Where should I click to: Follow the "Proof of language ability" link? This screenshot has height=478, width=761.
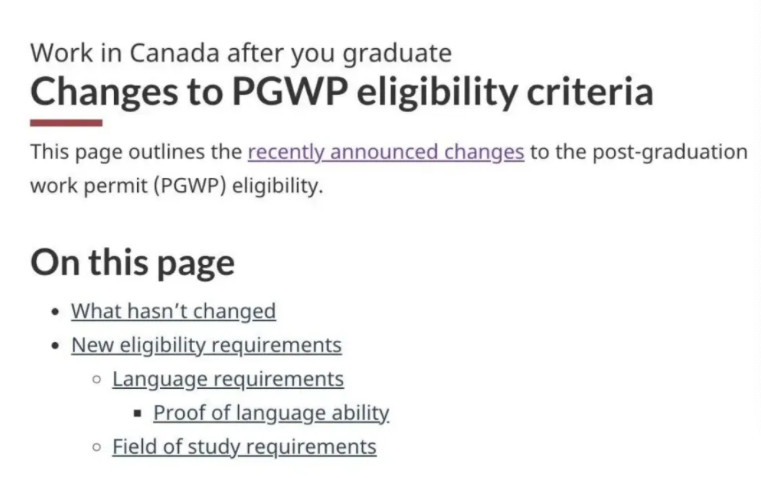point(271,413)
